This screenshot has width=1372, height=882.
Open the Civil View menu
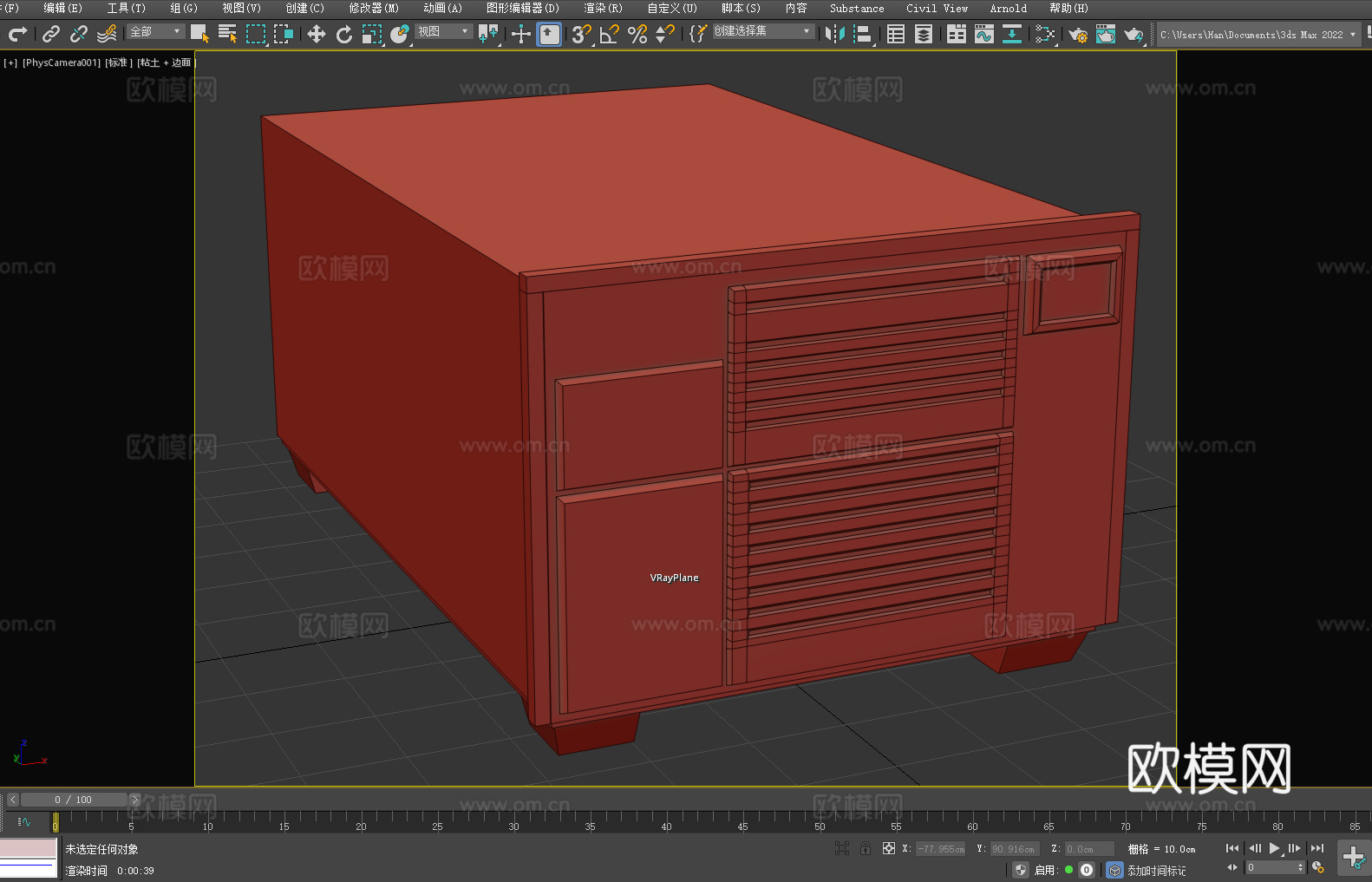937,8
